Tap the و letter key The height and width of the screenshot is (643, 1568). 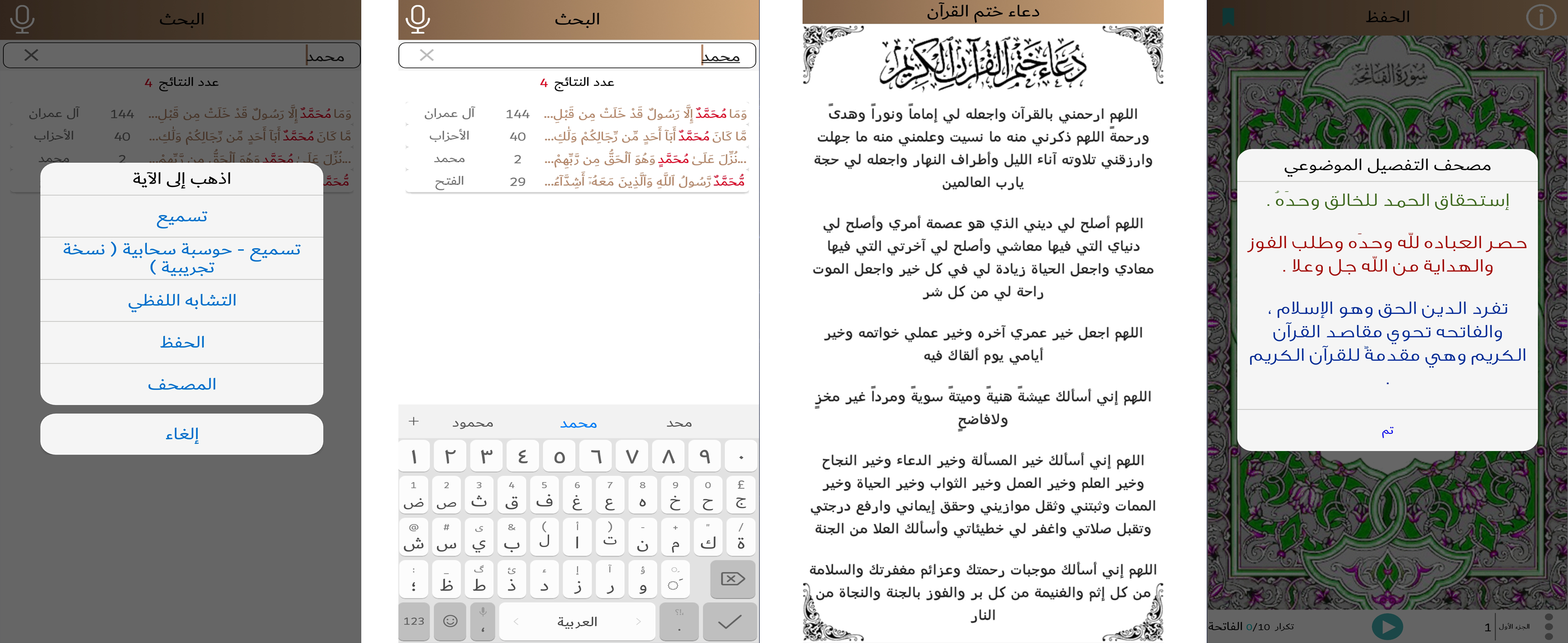coord(642,578)
